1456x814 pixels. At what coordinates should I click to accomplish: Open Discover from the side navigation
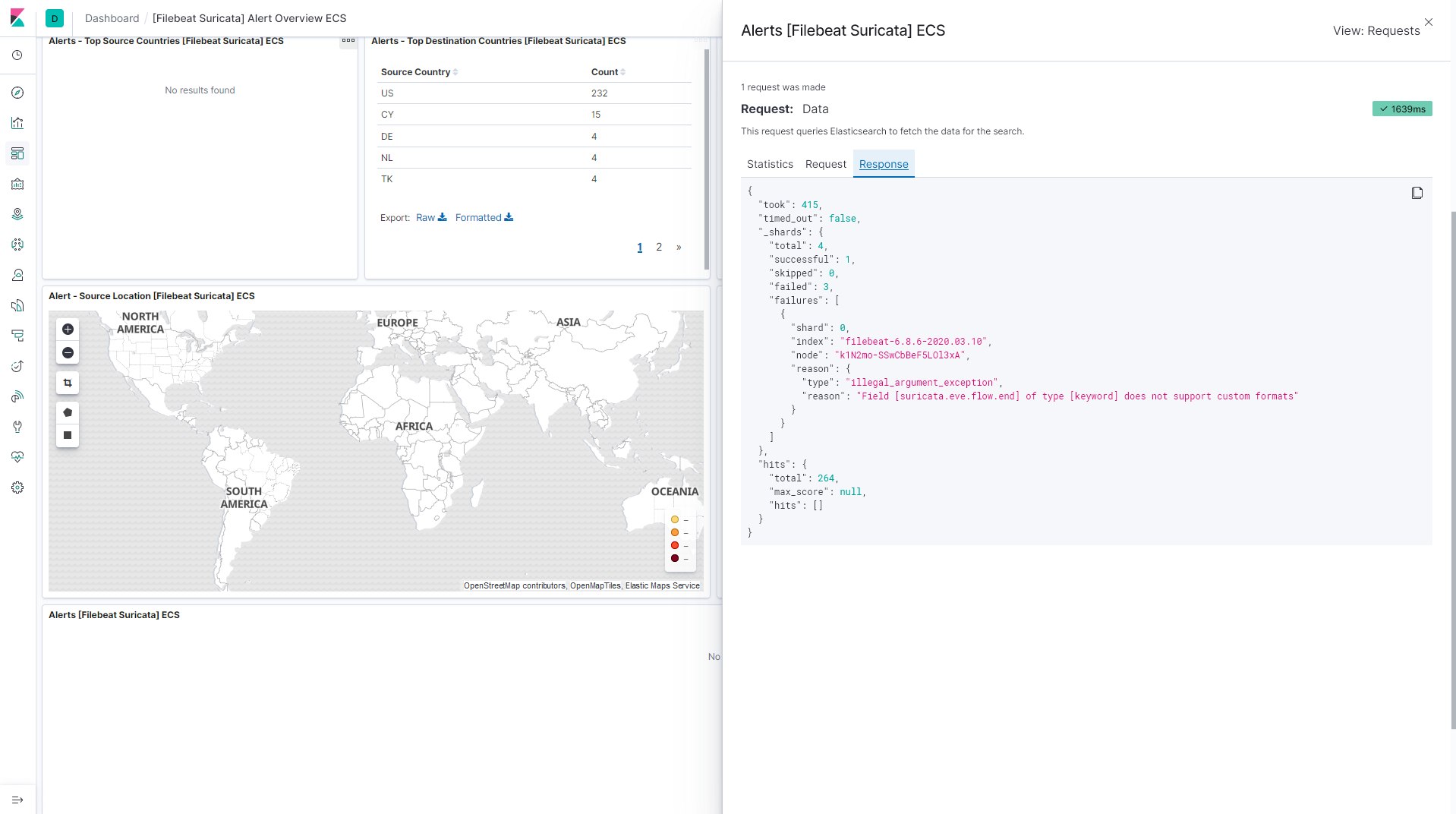pyautogui.click(x=17, y=93)
